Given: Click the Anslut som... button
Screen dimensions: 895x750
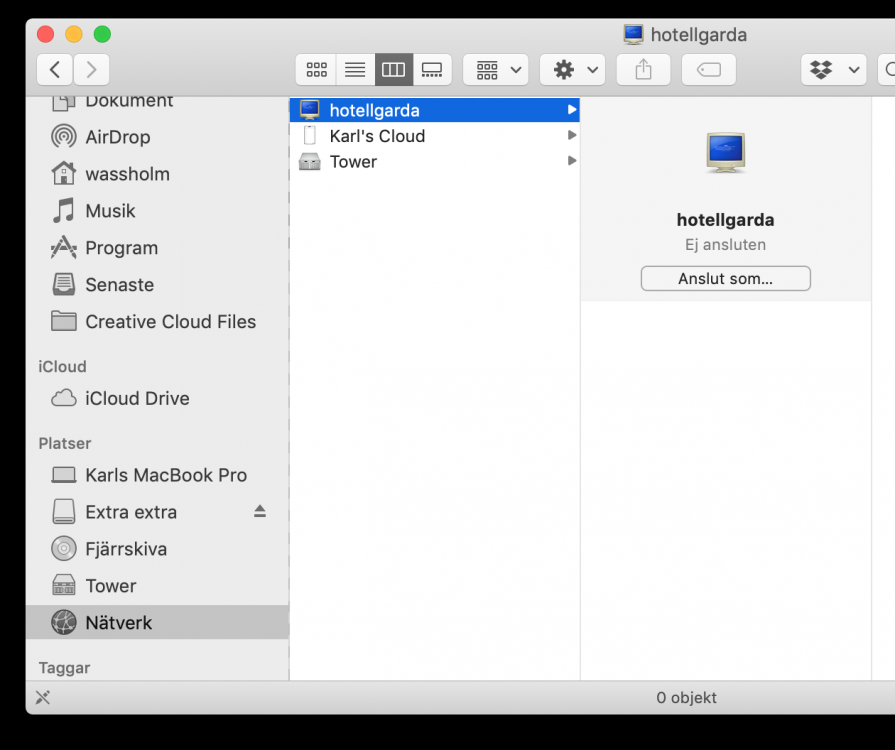Looking at the screenshot, I should [725, 279].
